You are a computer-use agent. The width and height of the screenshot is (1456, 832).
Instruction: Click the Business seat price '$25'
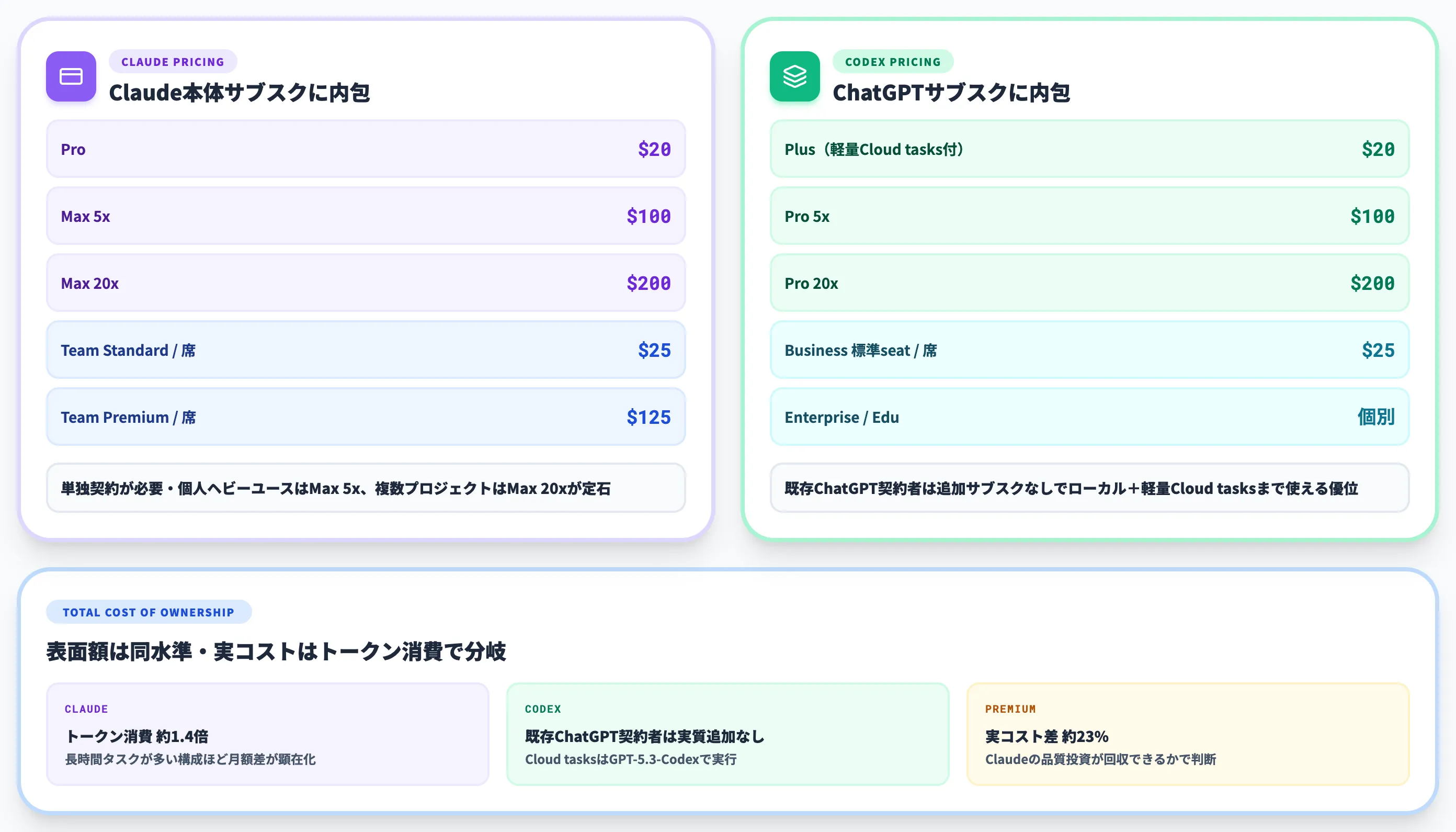(x=1379, y=350)
